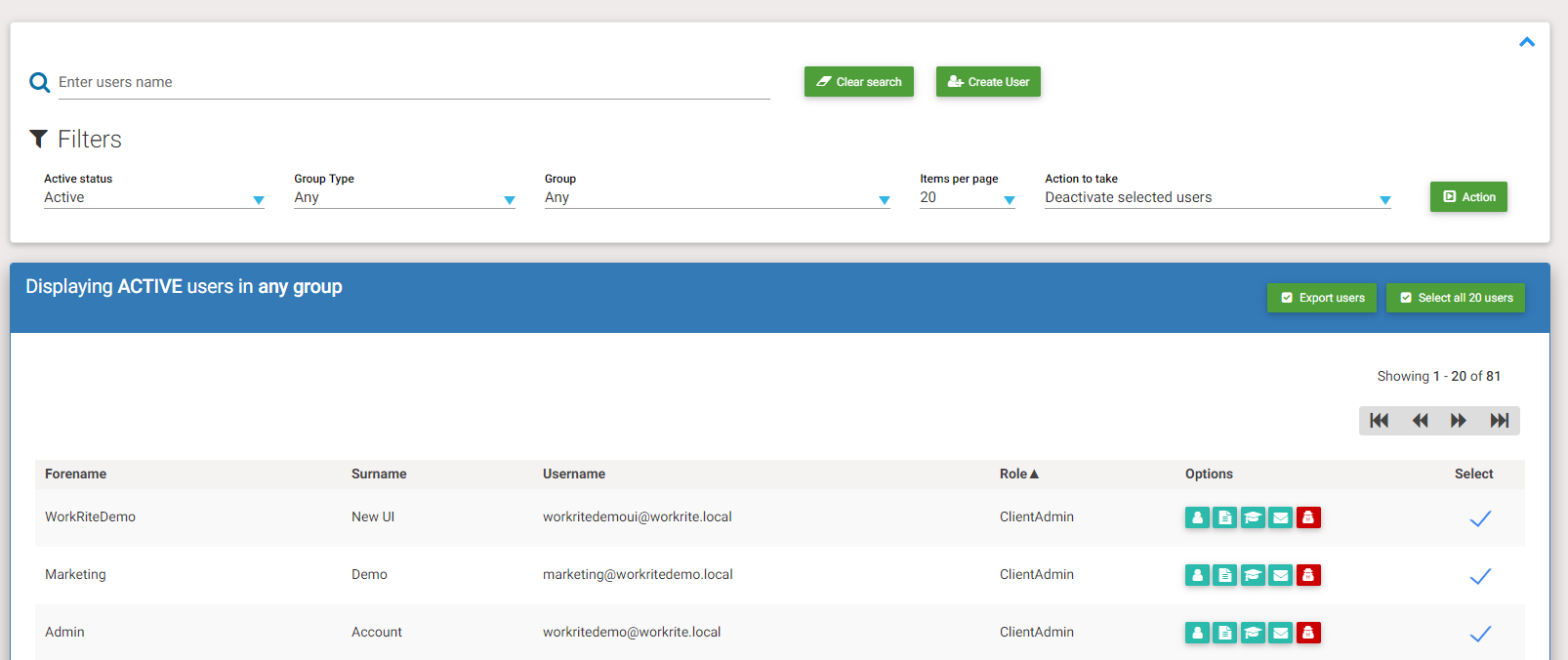Collapse the search panel with top chevron

click(x=1527, y=42)
